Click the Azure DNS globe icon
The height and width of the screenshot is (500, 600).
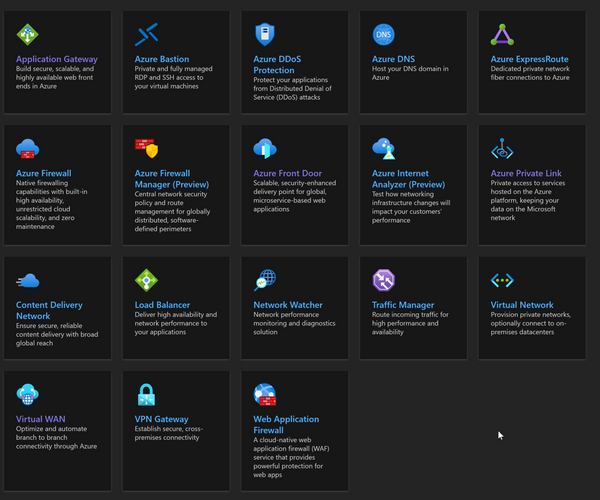(384, 35)
